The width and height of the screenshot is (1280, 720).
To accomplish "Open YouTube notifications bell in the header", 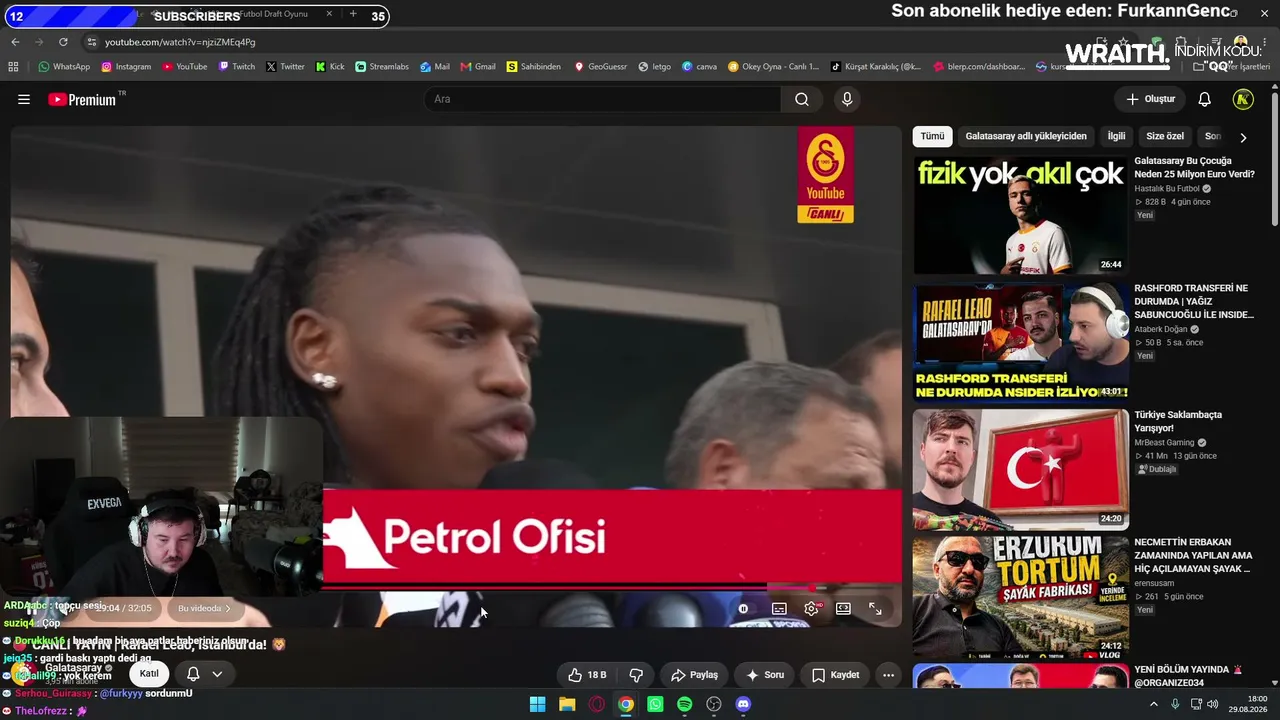I will (1205, 99).
